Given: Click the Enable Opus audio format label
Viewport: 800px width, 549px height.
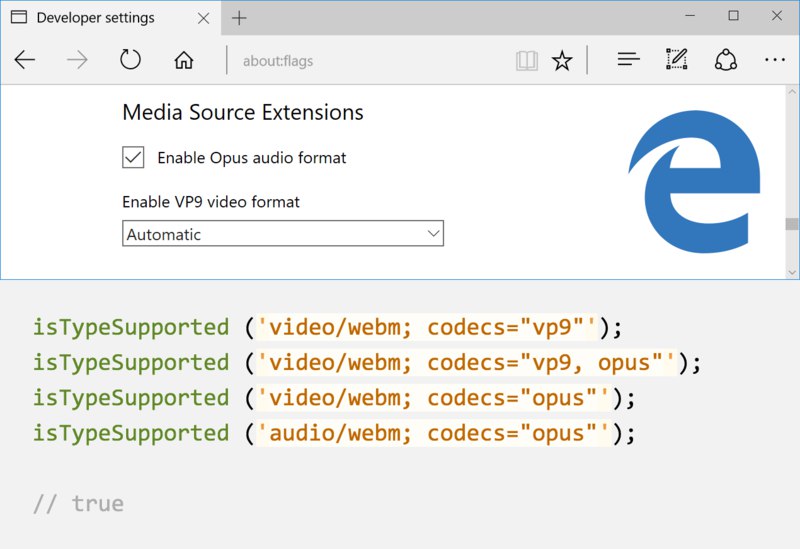Looking at the screenshot, I should 252,158.
